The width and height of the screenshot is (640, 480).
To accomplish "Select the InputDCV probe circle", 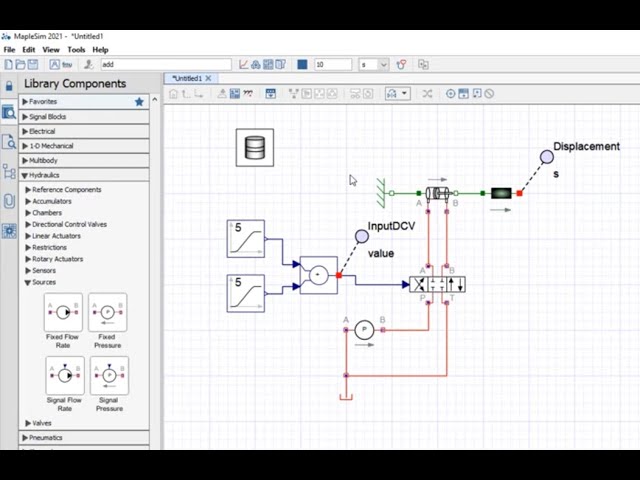I will (362, 236).
